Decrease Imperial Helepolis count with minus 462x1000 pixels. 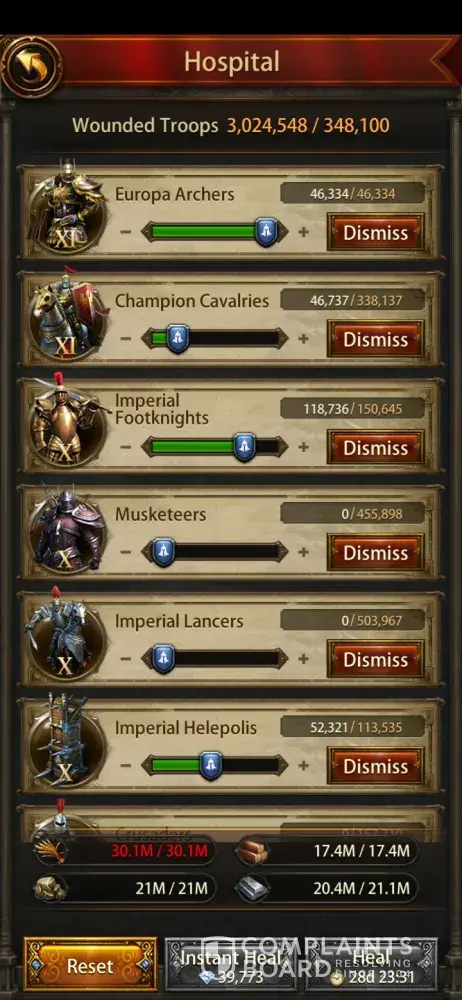pyautogui.click(x=126, y=765)
